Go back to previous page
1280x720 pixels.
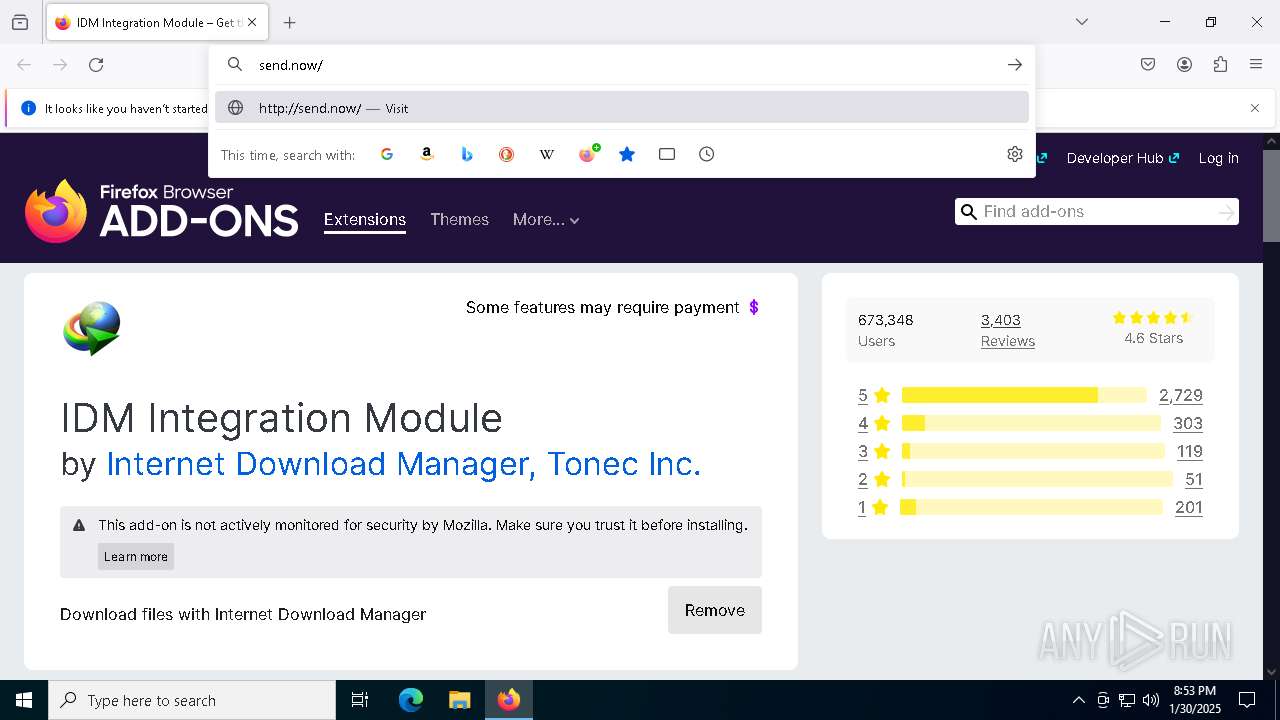(24, 65)
